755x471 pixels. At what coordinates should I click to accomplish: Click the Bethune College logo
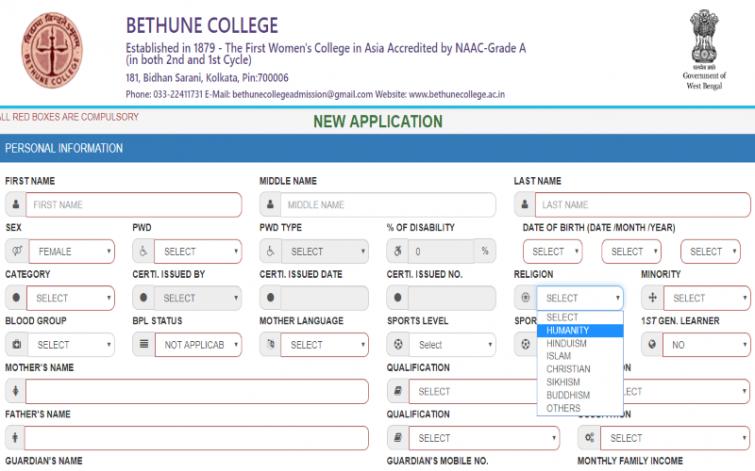pos(54,52)
